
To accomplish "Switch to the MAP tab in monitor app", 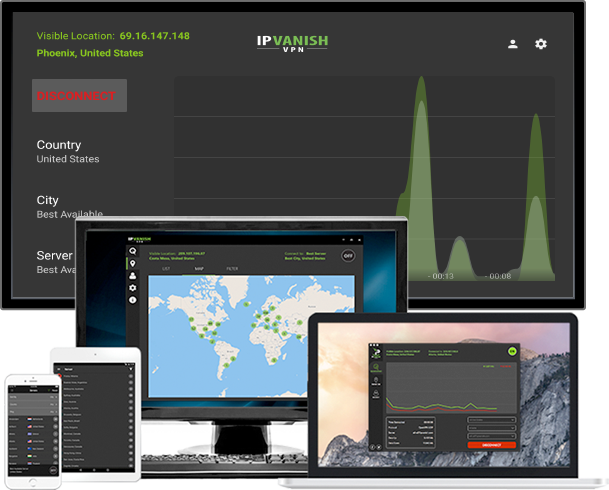I will tap(199, 269).
